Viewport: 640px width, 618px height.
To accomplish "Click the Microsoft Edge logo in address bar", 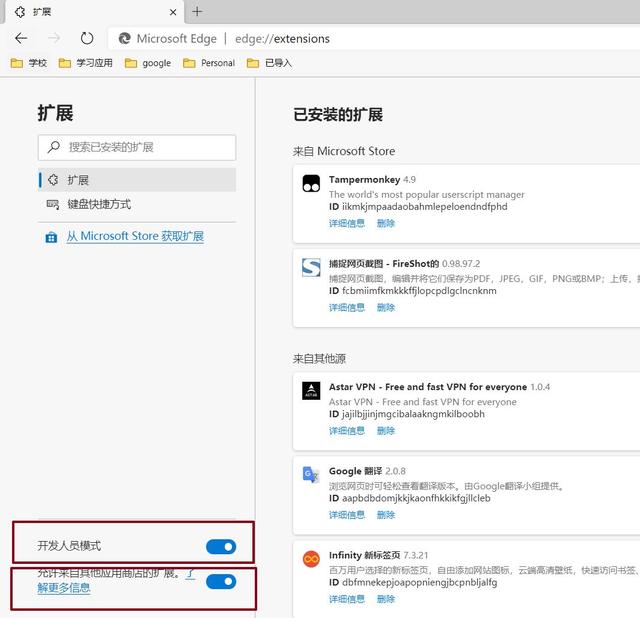I will pos(124,38).
